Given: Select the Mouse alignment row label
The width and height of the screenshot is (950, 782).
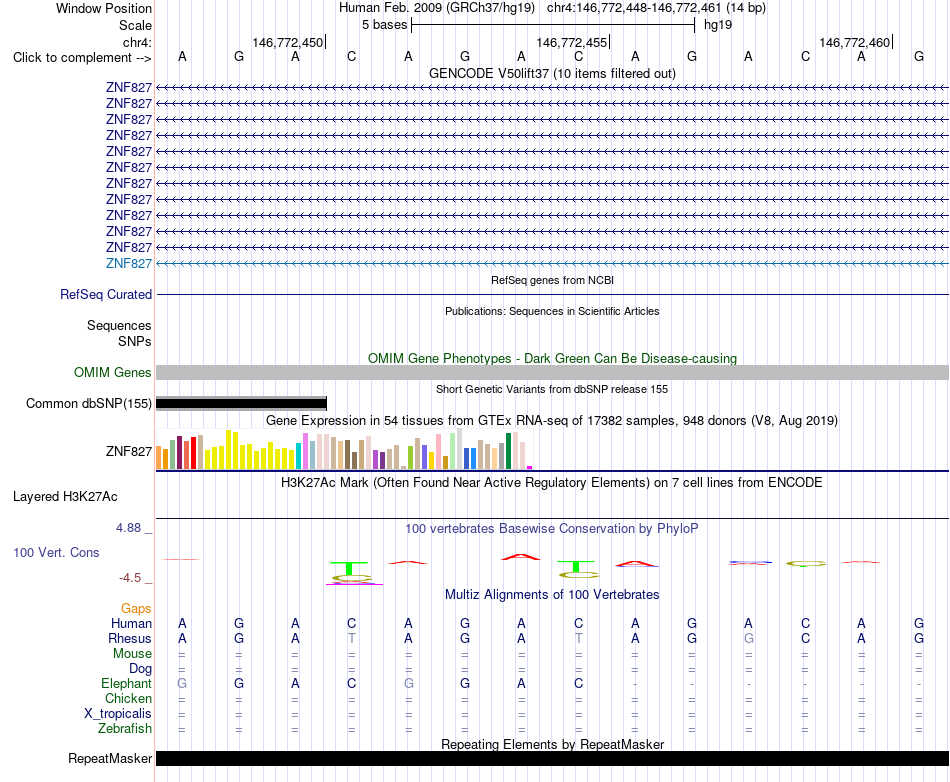Looking at the screenshot, I should (132, 654).
